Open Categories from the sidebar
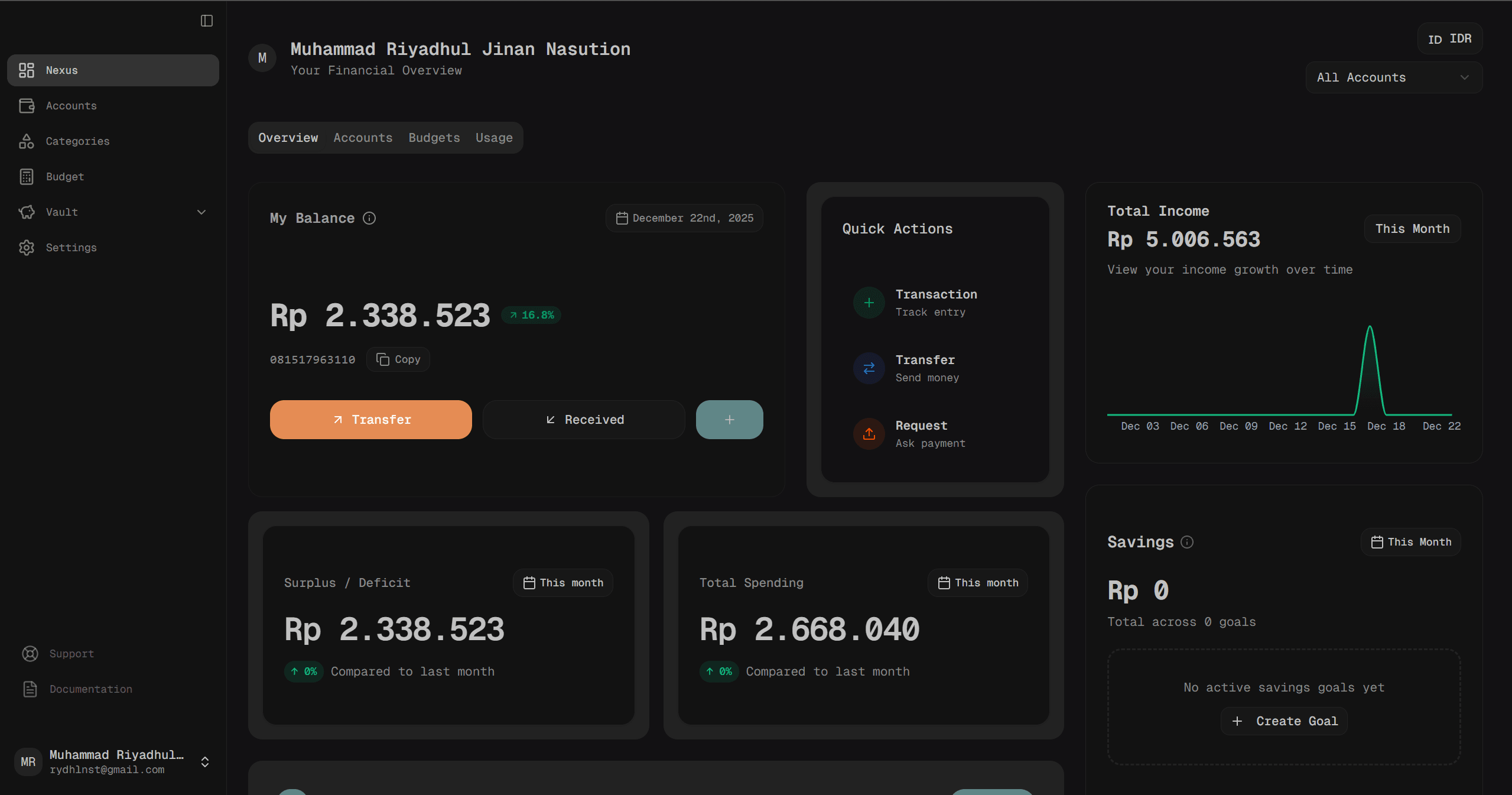This screenshot has height=795, width=1512. point(77,141)
